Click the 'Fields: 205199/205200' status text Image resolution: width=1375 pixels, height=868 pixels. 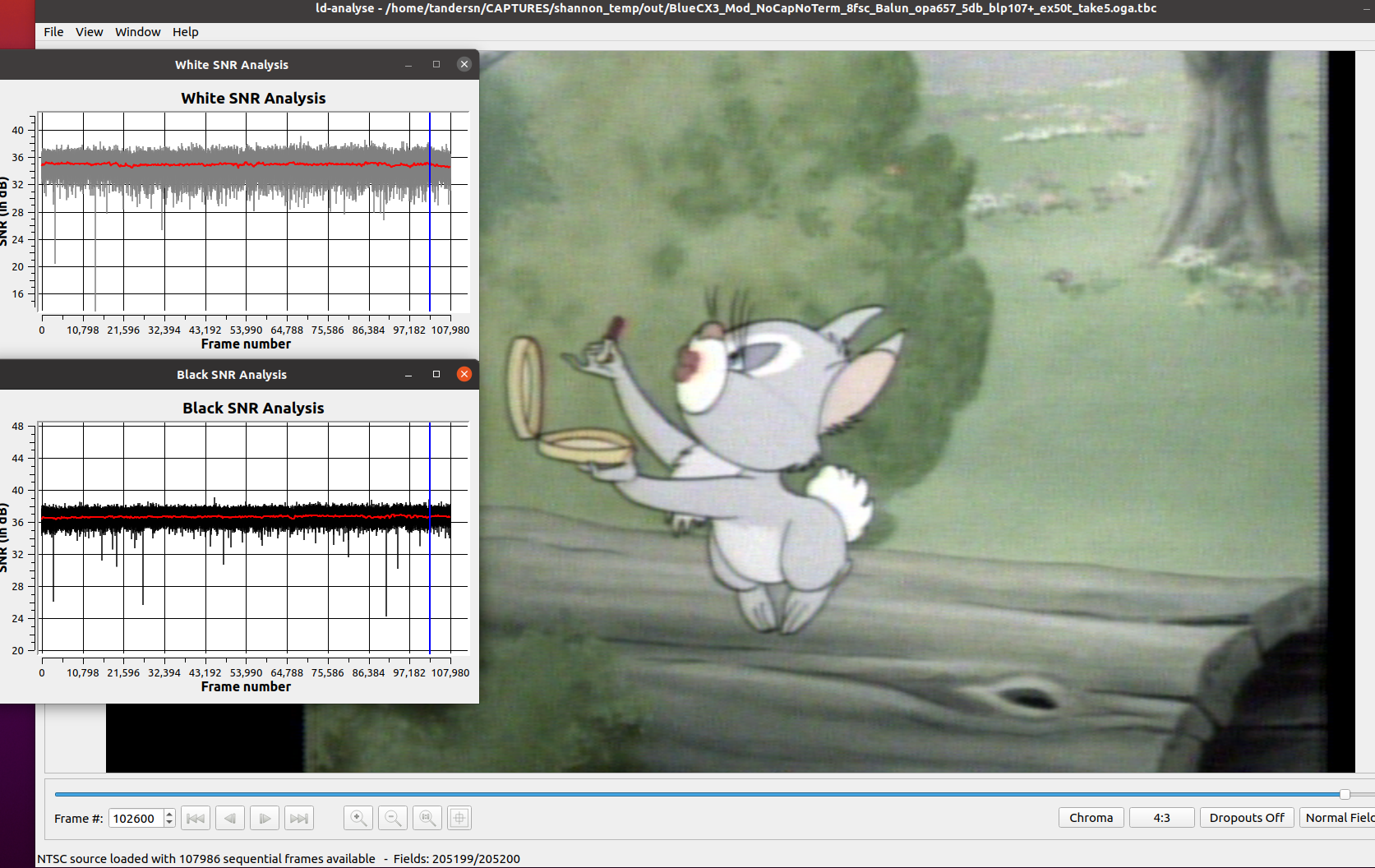(456, 859)
